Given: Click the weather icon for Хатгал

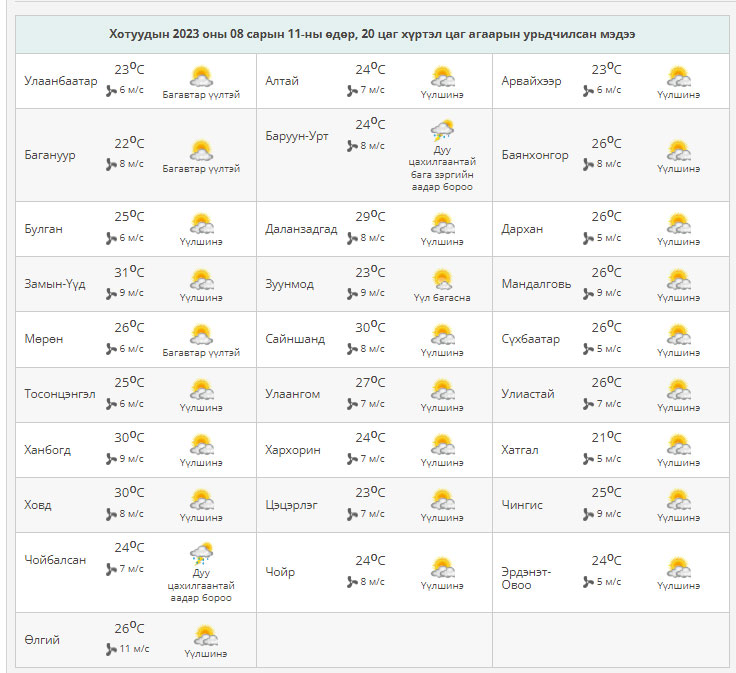Looking at the screenshot, I should (679, 444).
